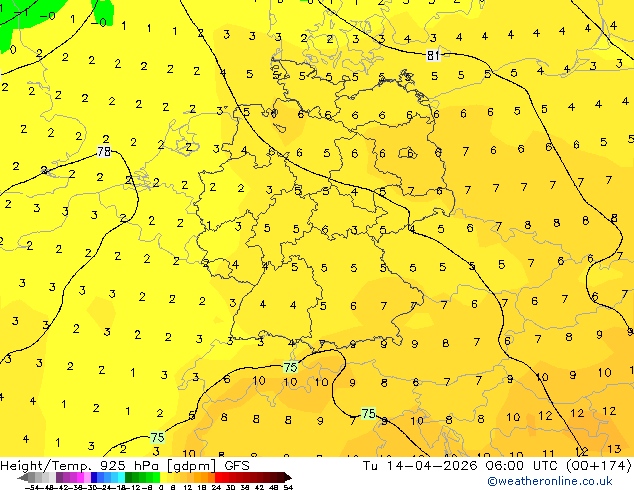Click the 81 height contour label
Viewport: 634px width, 490px height.
pos(433,55)
